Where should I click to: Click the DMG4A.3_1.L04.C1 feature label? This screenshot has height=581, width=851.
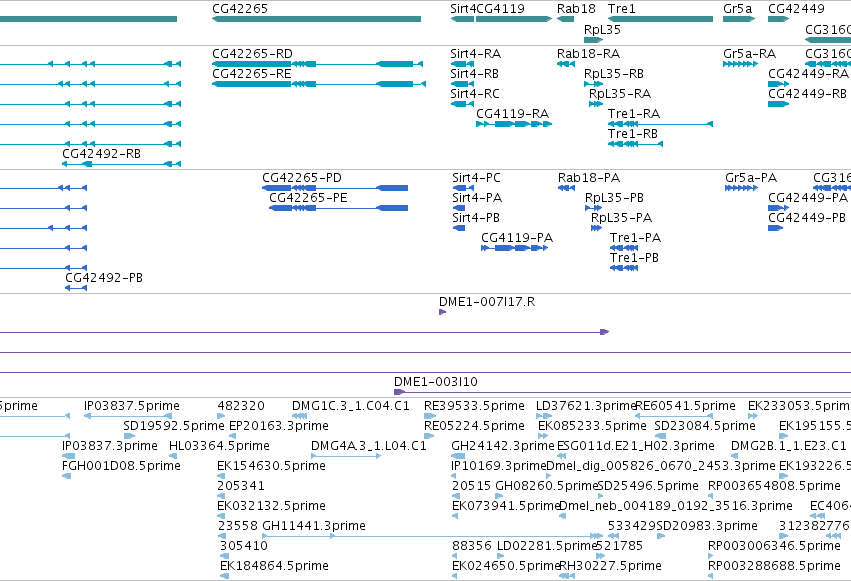coord(369,446)
